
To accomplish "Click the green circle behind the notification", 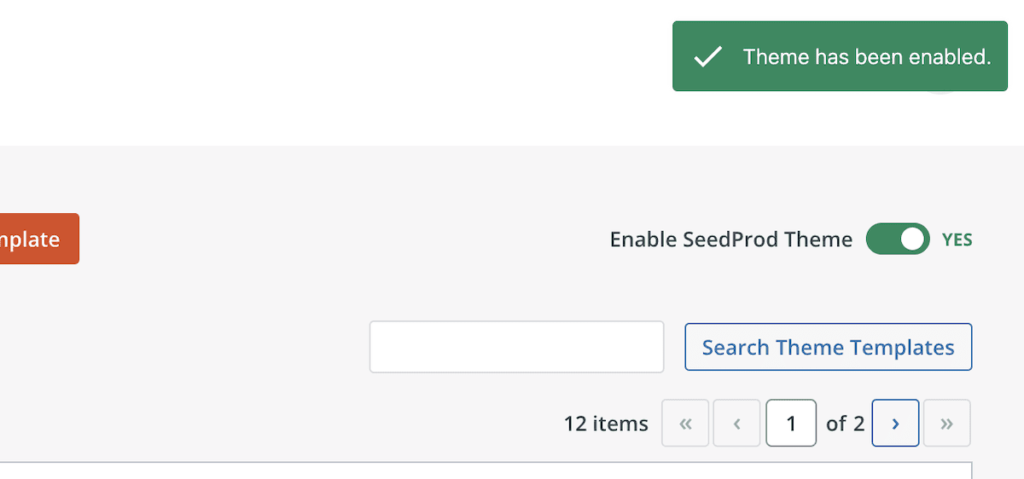I will coord(942,93).
